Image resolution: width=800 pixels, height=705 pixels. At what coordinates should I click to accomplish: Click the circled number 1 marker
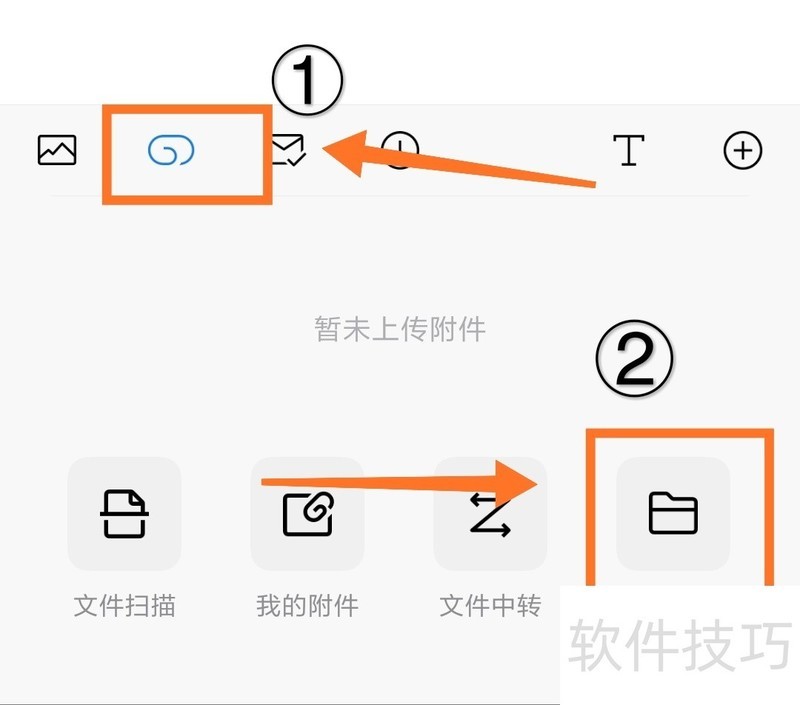tap(308, 80)
